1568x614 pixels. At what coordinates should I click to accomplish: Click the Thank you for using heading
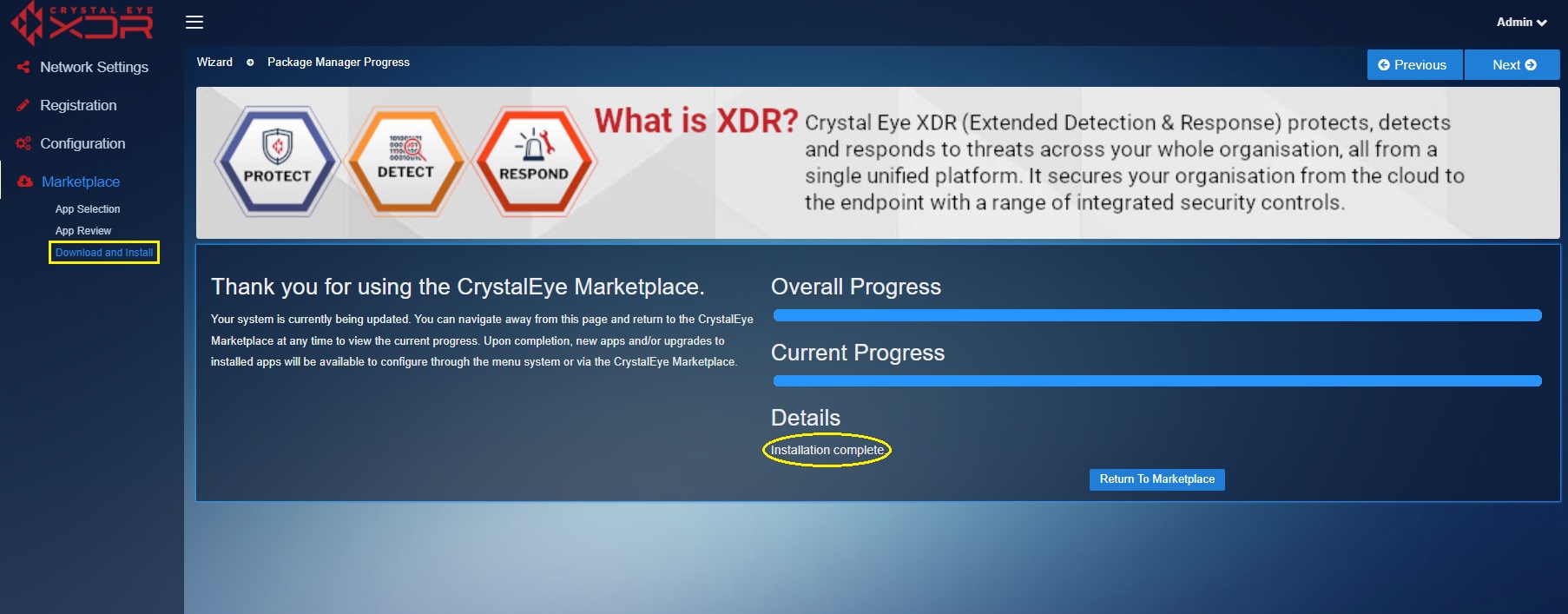coord(458,287)
